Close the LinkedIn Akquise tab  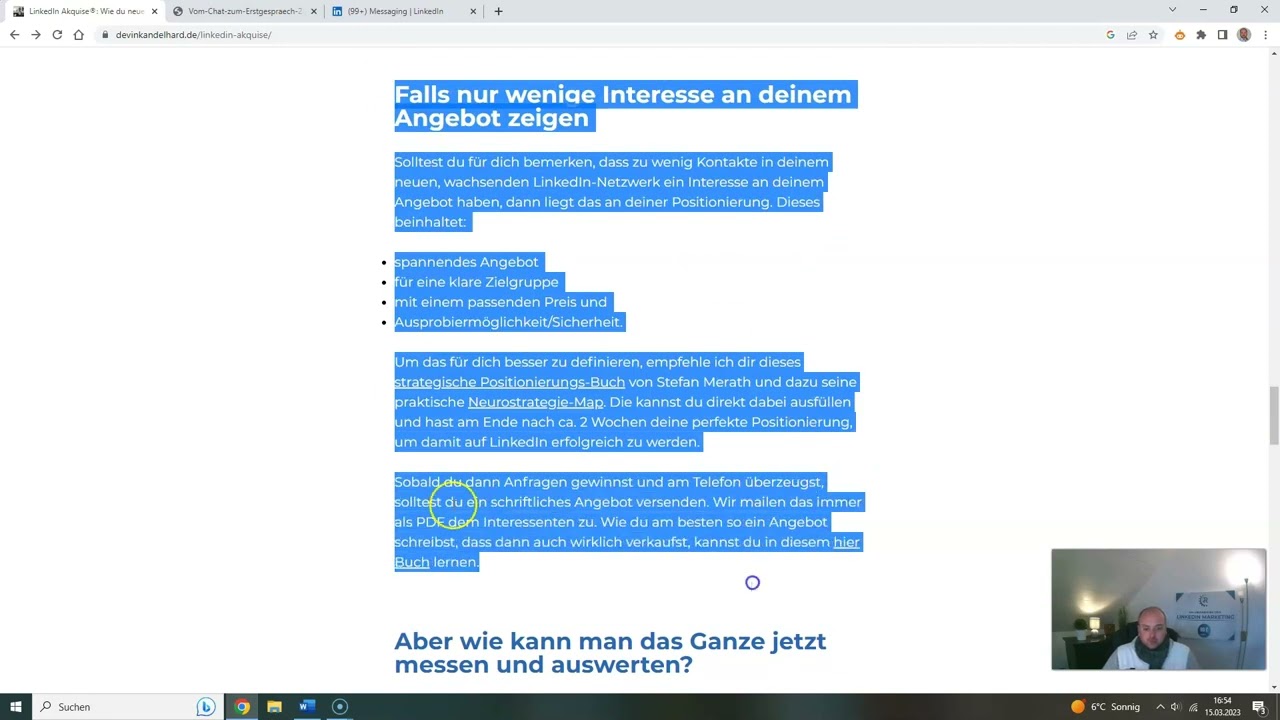[154, 11]
